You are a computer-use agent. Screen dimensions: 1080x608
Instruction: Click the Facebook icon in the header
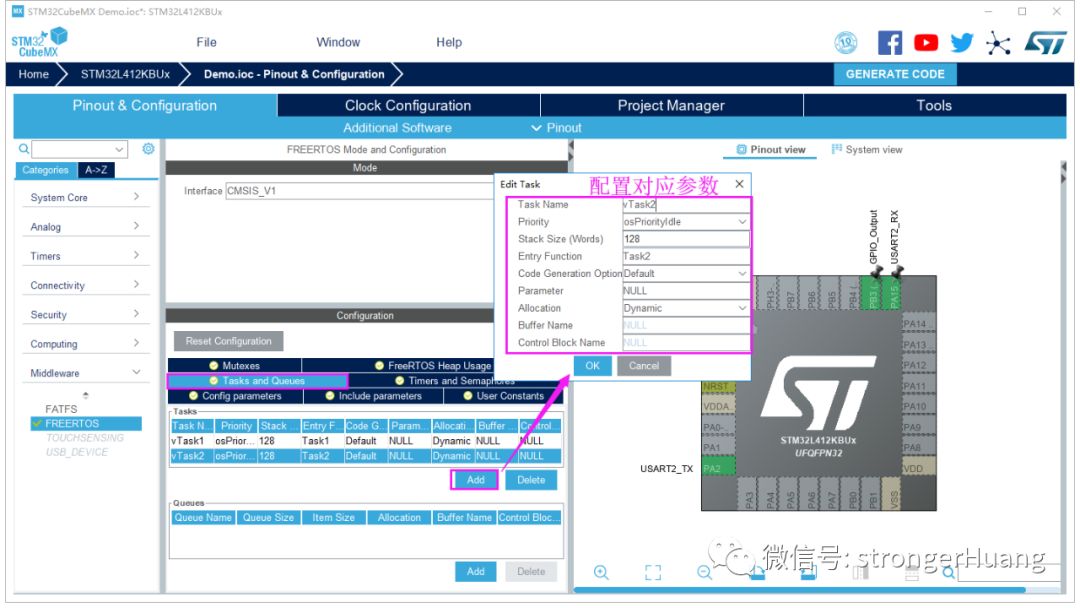(890, 42)
